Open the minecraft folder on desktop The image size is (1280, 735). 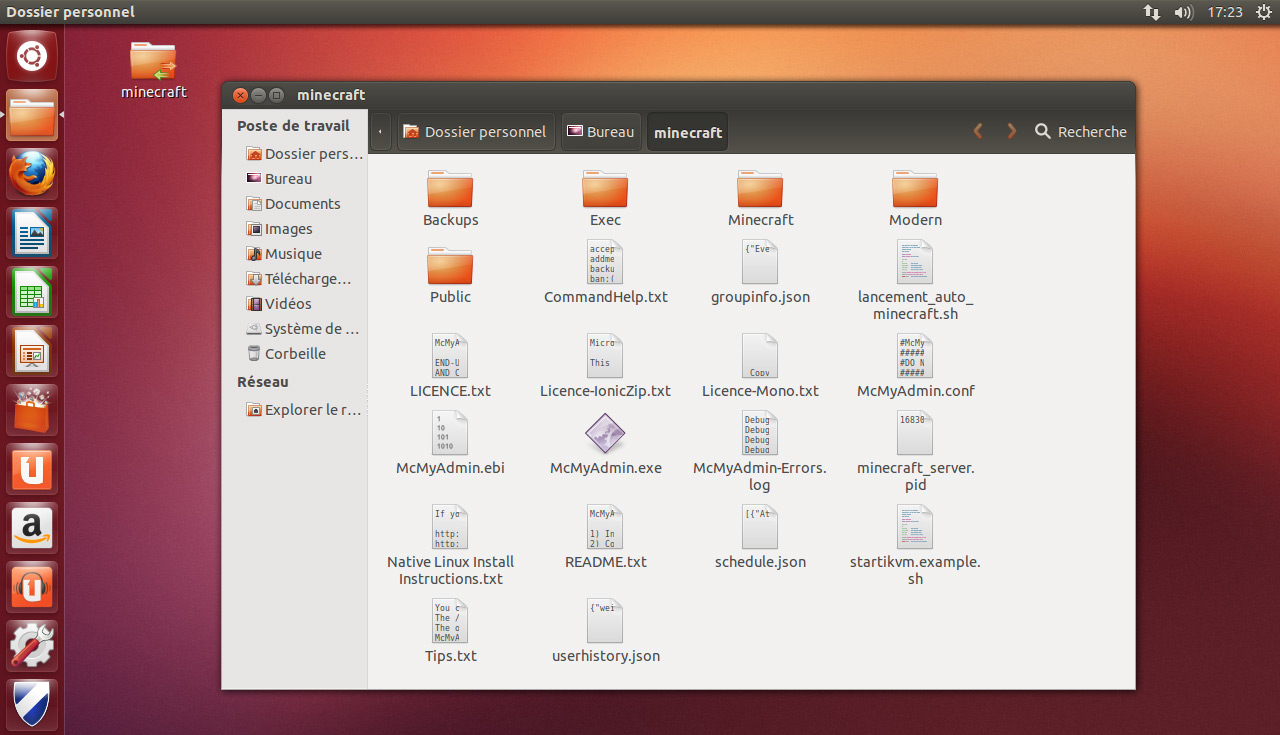pyautogui.click(x=153, y=62)
